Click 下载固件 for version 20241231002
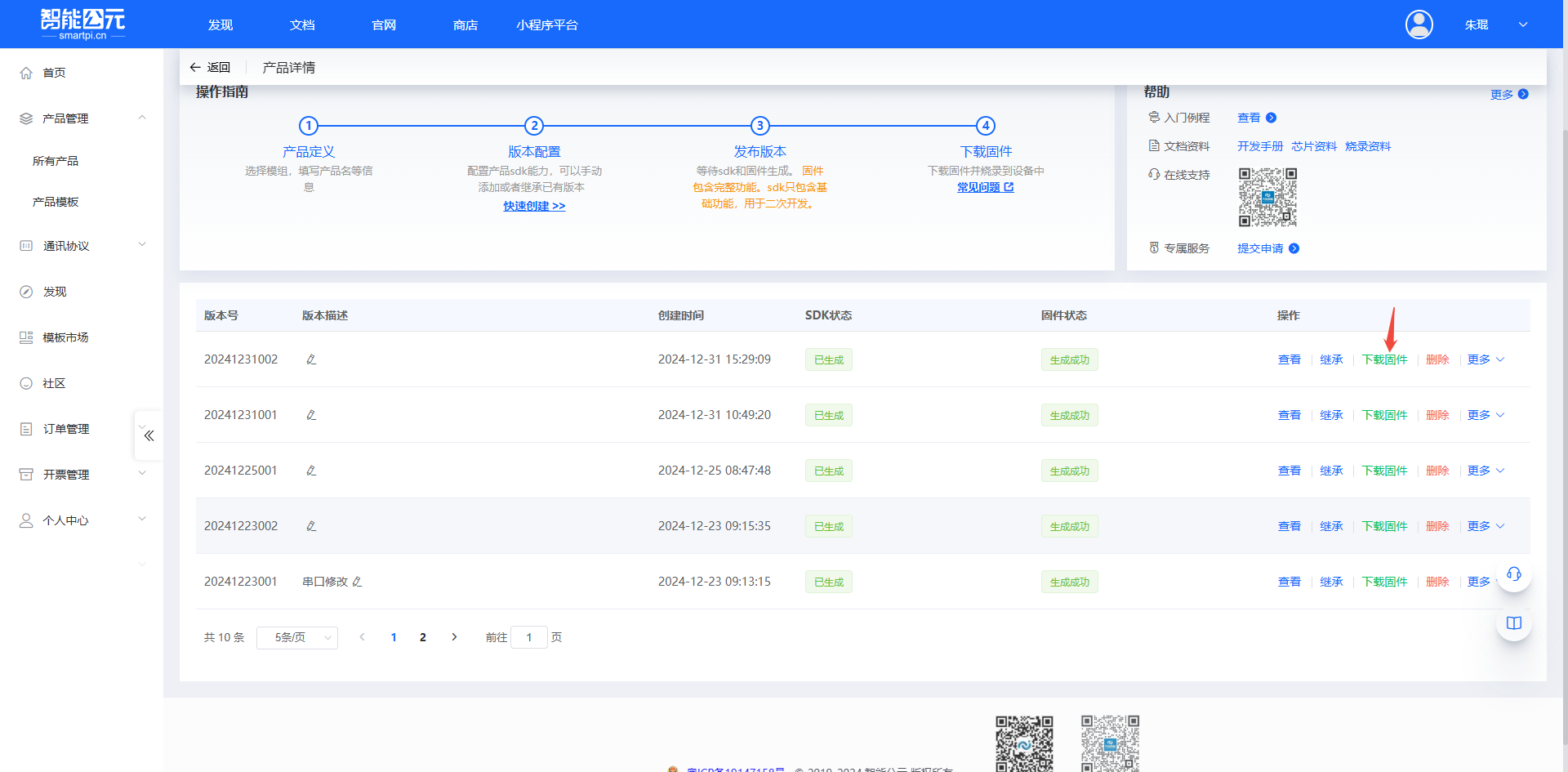Image resolution: width=1568 pixels, height=772 pixels. coord(1384,359)
